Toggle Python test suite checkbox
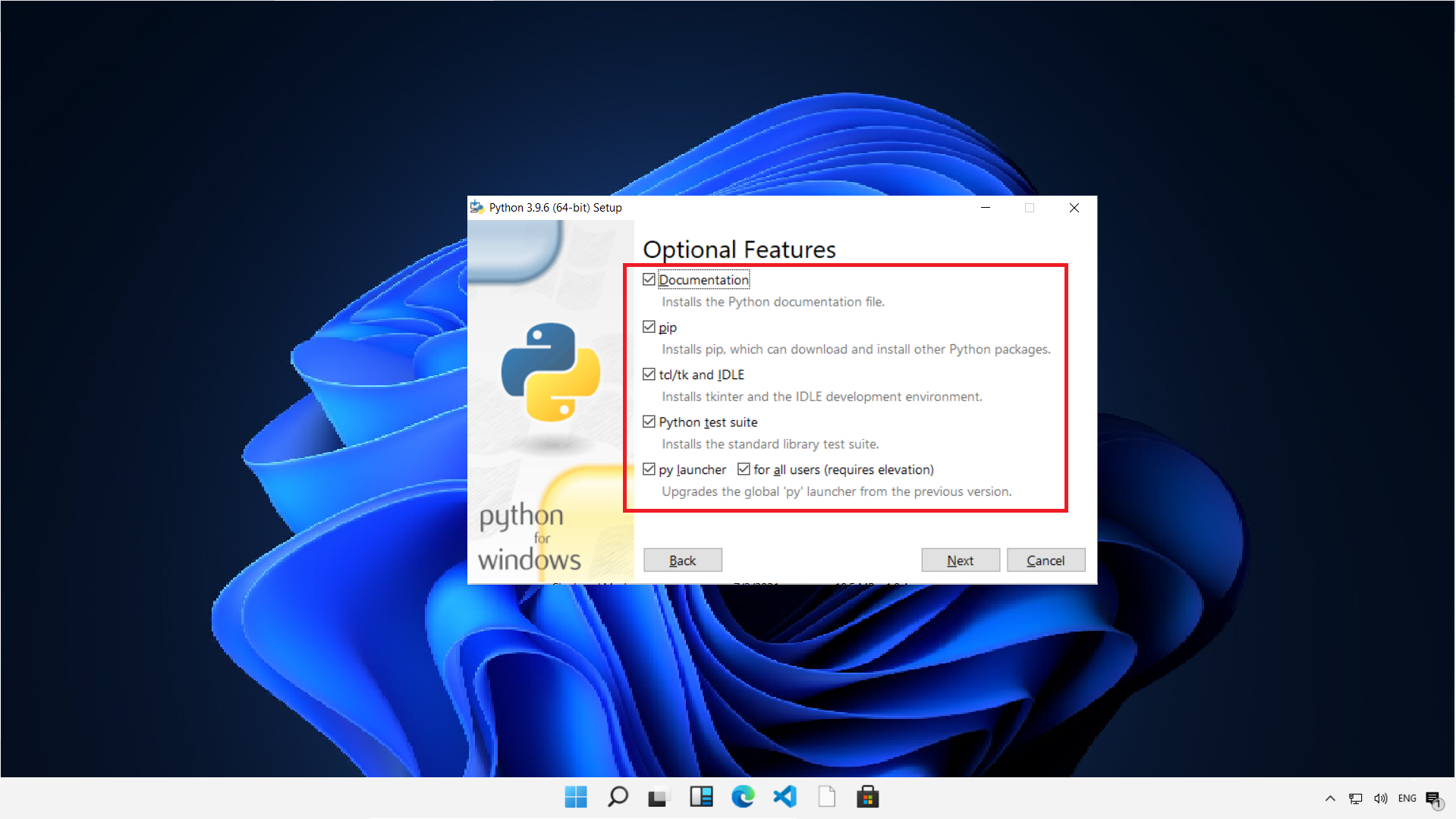 [649, 422]
